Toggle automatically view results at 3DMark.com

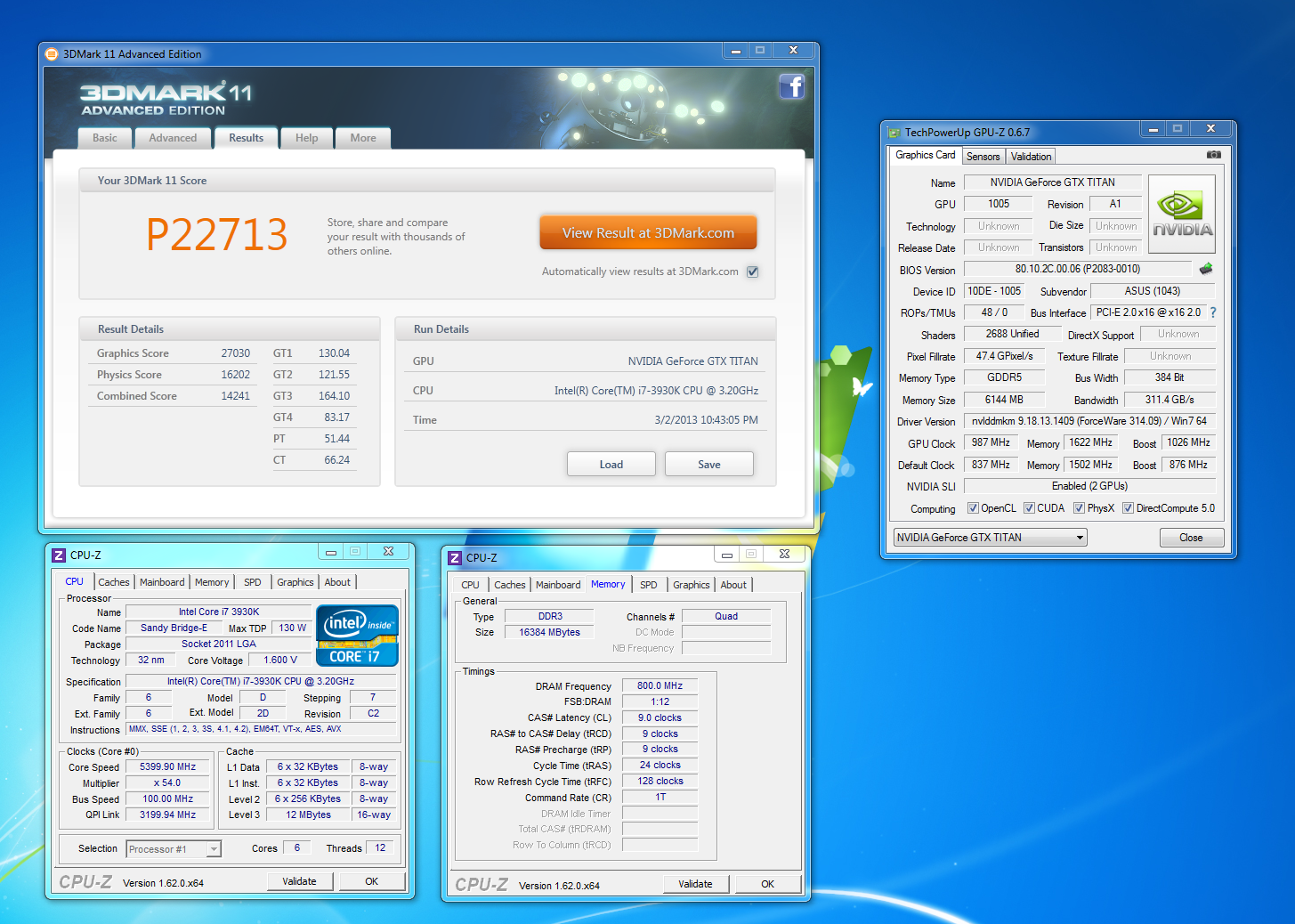click(x=753, y=272)
